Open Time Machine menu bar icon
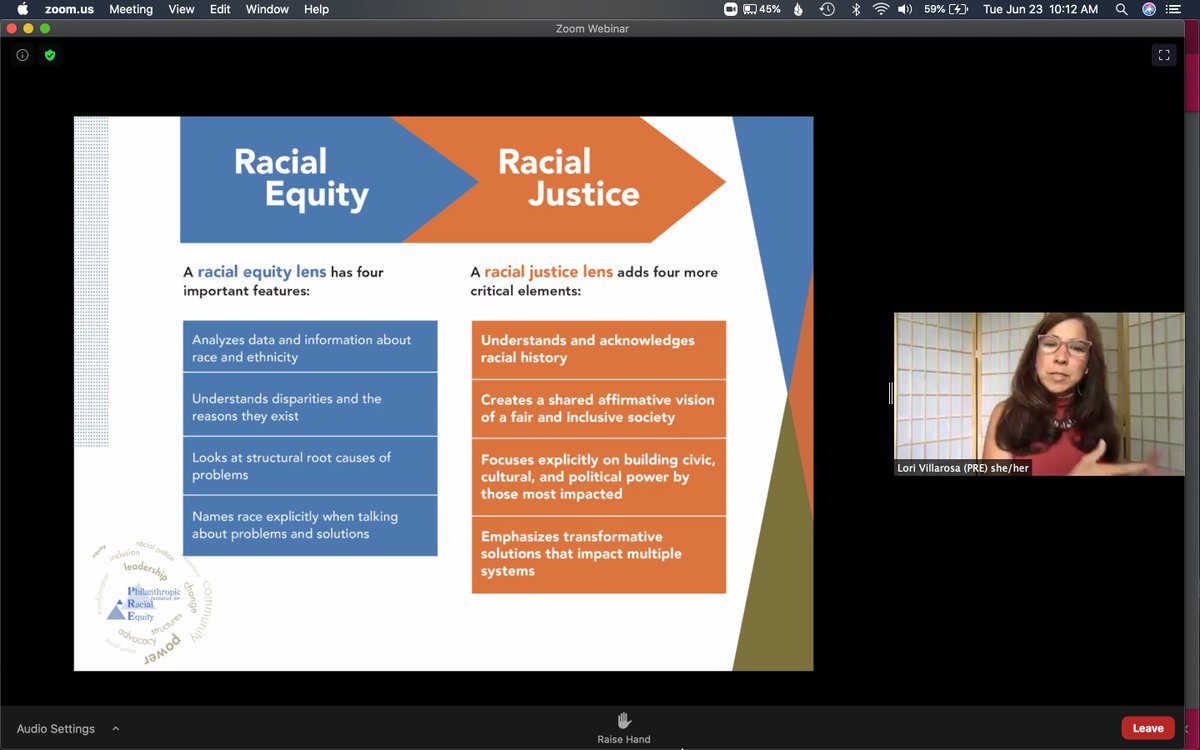1200x750 pixels. coord(827,9)
